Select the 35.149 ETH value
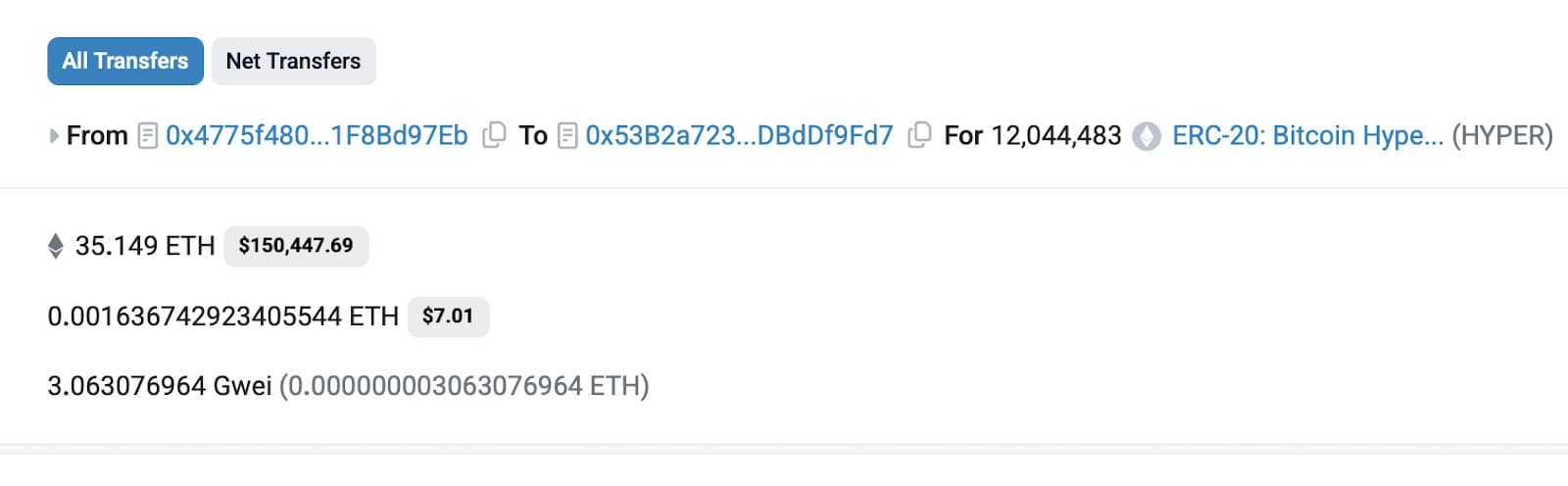 (x=145, y=246)
